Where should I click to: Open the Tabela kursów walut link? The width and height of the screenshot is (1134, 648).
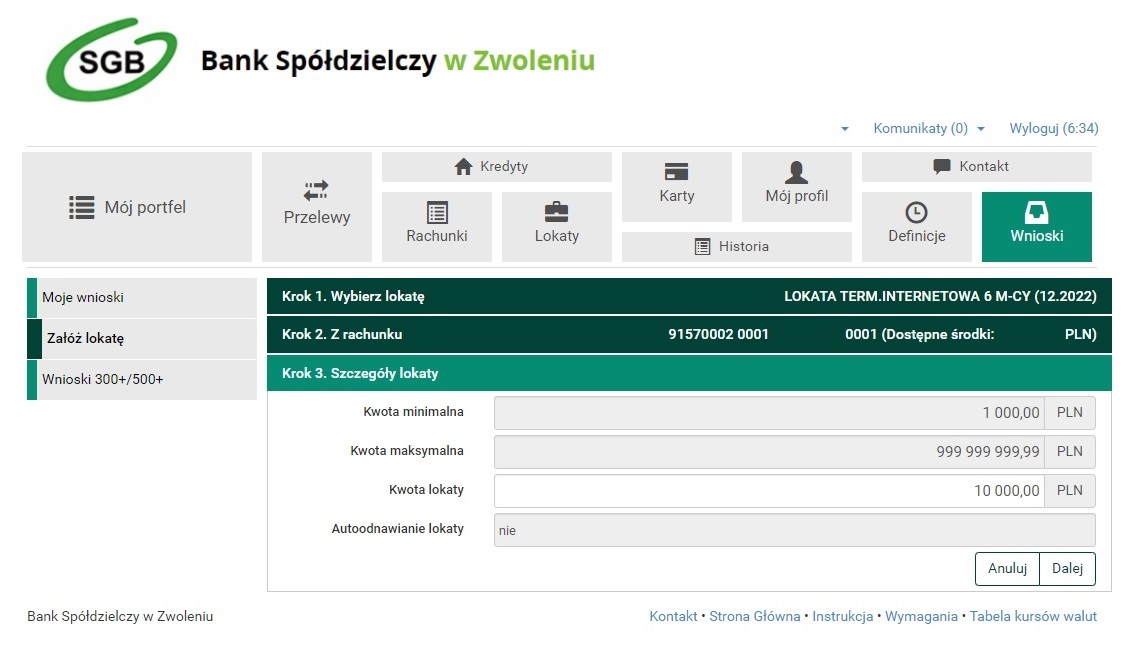click(x=1033, y=617)
